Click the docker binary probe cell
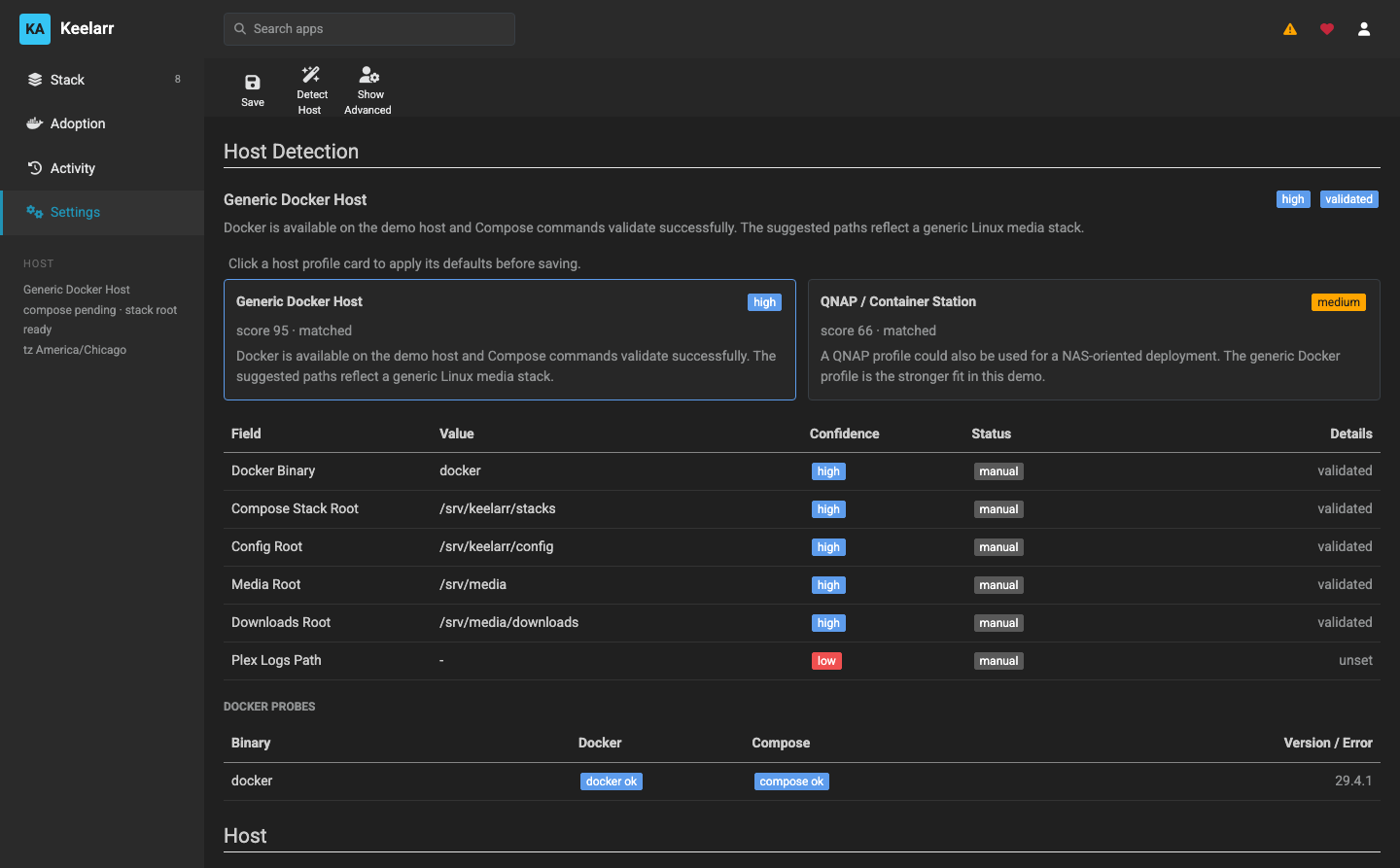Viewport: 1400px width, 868px height. click(252, 781)
